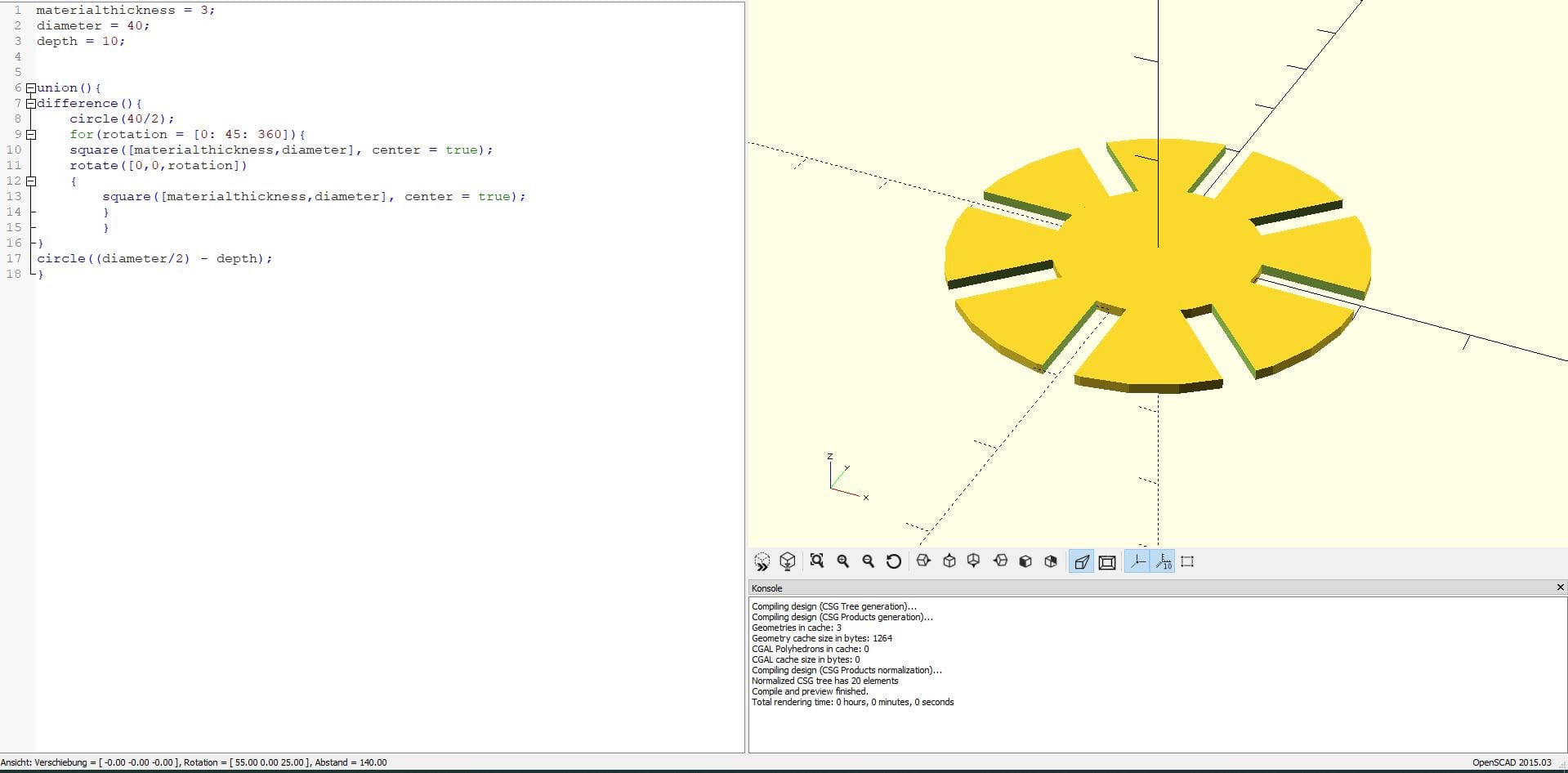Screen dimensions: 1568x773
Task: Switch to the Right view
Action: tap(923, 561)
